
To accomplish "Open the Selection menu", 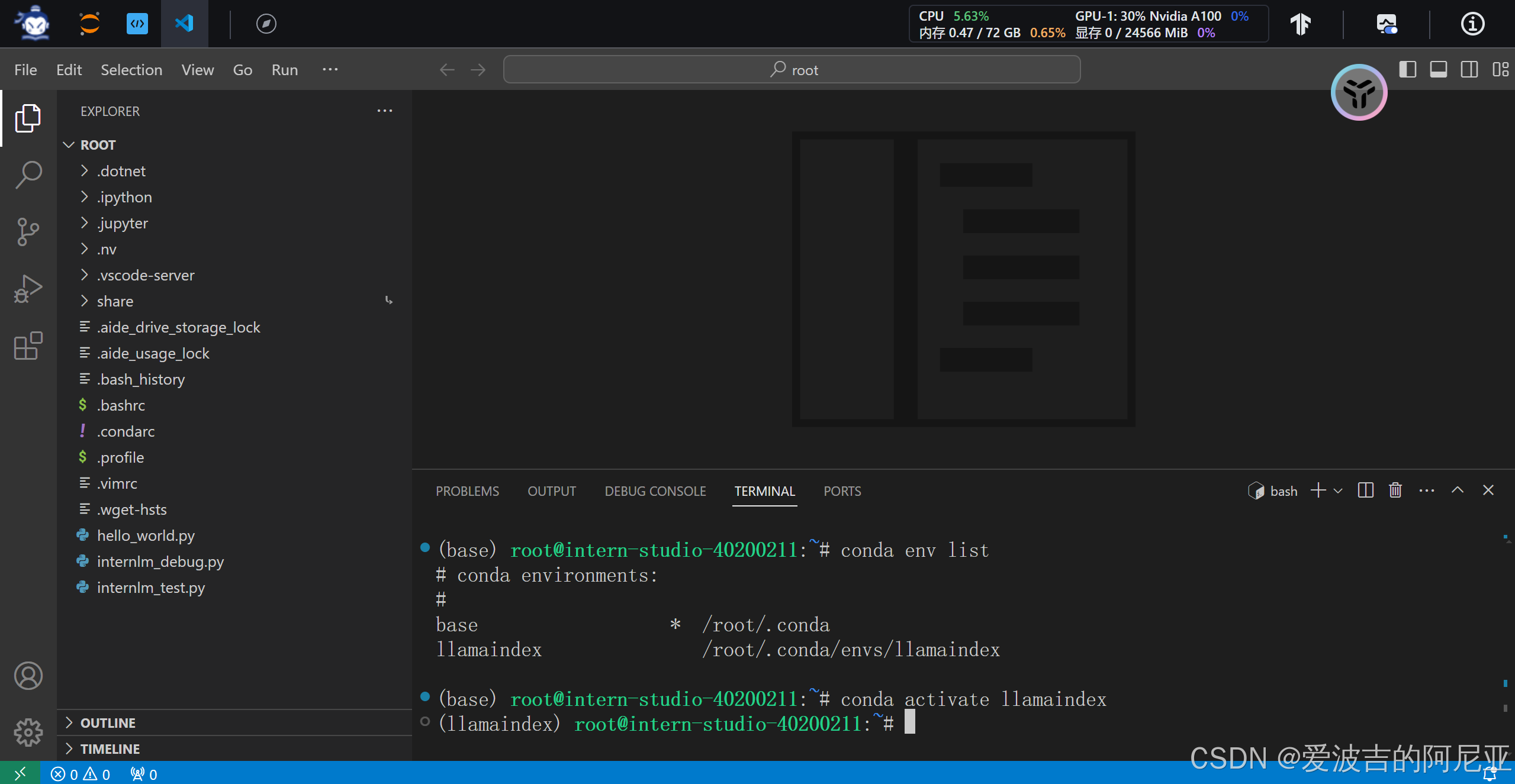I will pyautogui.click(x=131, y=70).
